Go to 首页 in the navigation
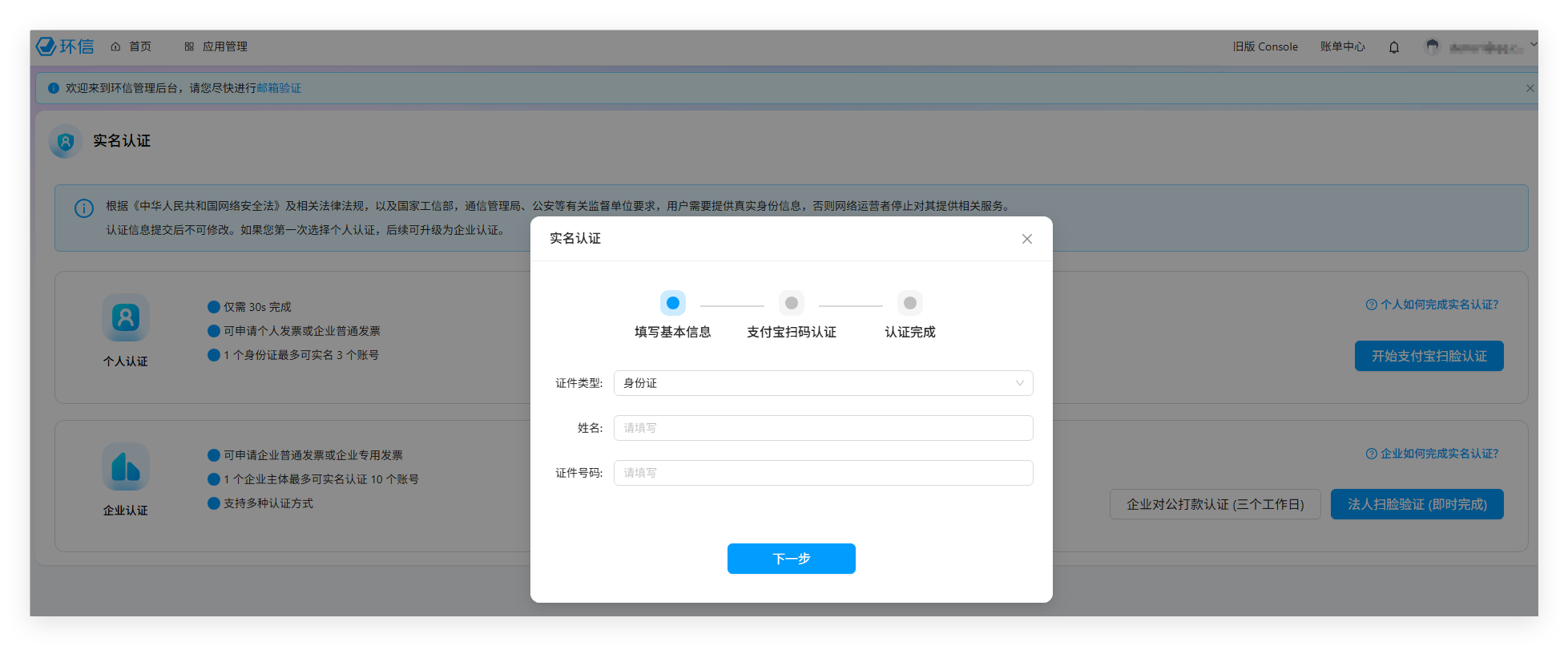This screenshot has width=1568, height=646. [x=131, y=46]
